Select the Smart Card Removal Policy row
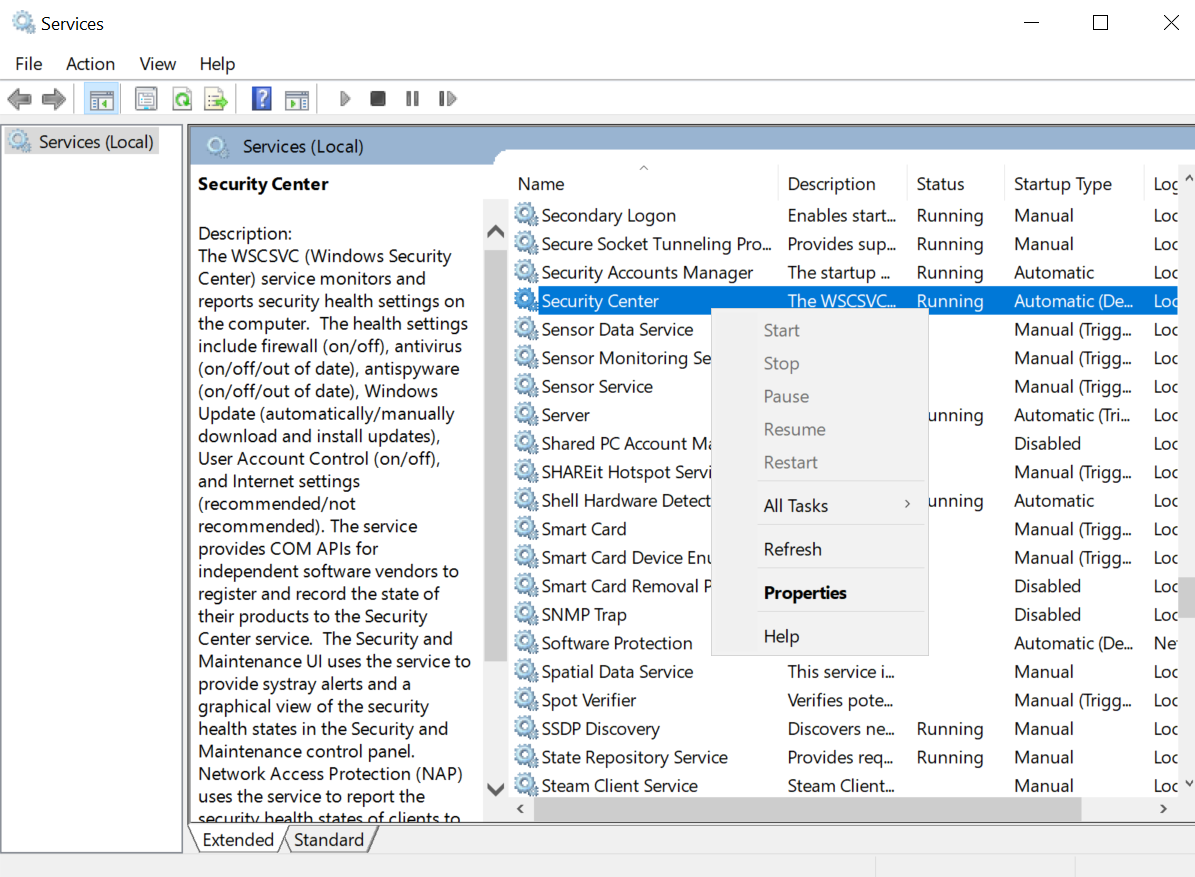1195x877 pixels. 846,586
